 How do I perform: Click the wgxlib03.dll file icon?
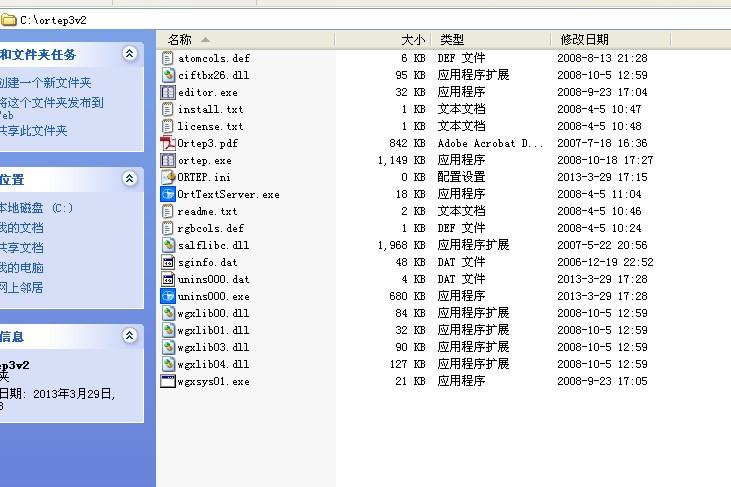click(167, 347)
